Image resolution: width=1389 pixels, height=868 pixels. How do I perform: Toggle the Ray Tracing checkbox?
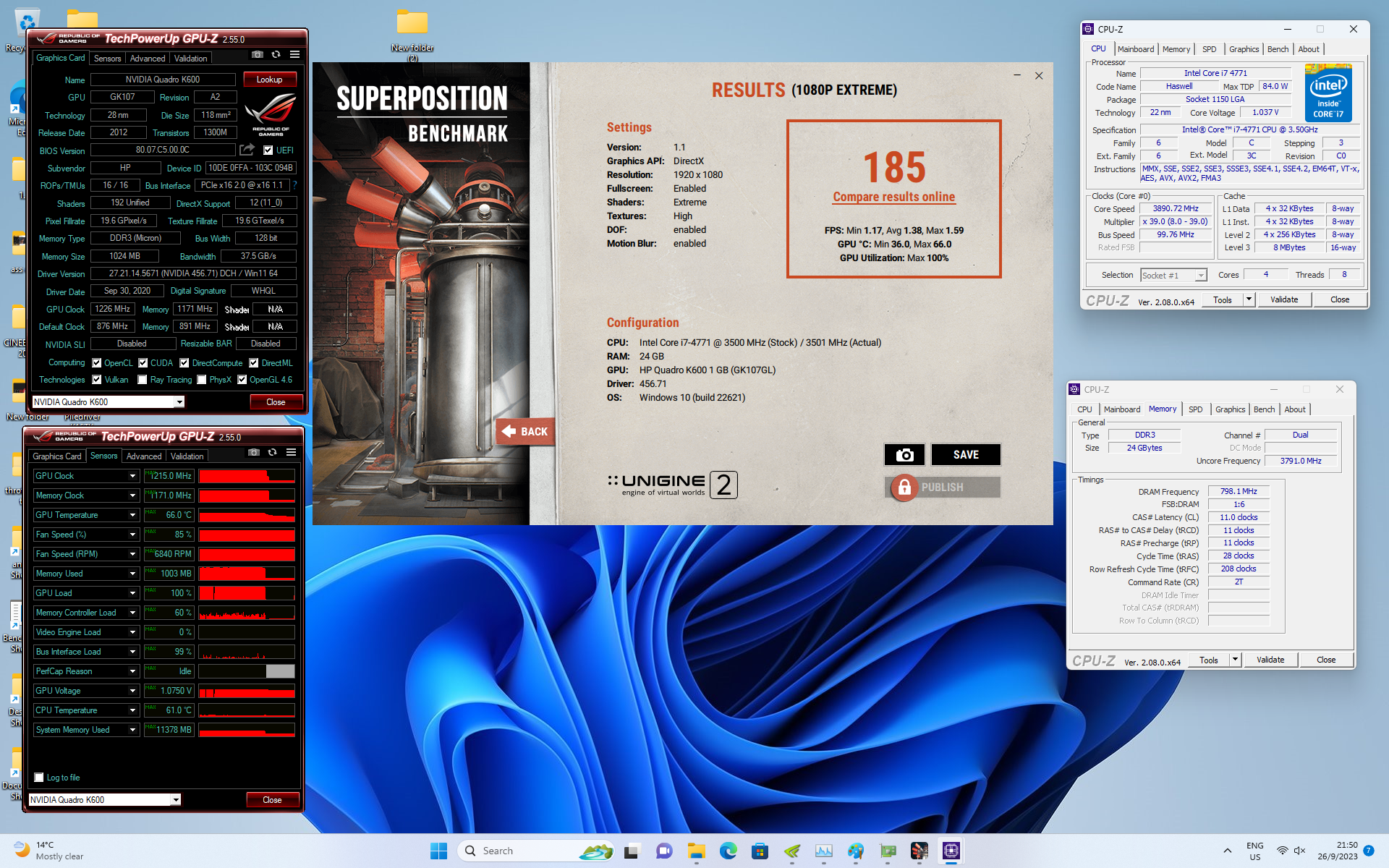(143, 380)
